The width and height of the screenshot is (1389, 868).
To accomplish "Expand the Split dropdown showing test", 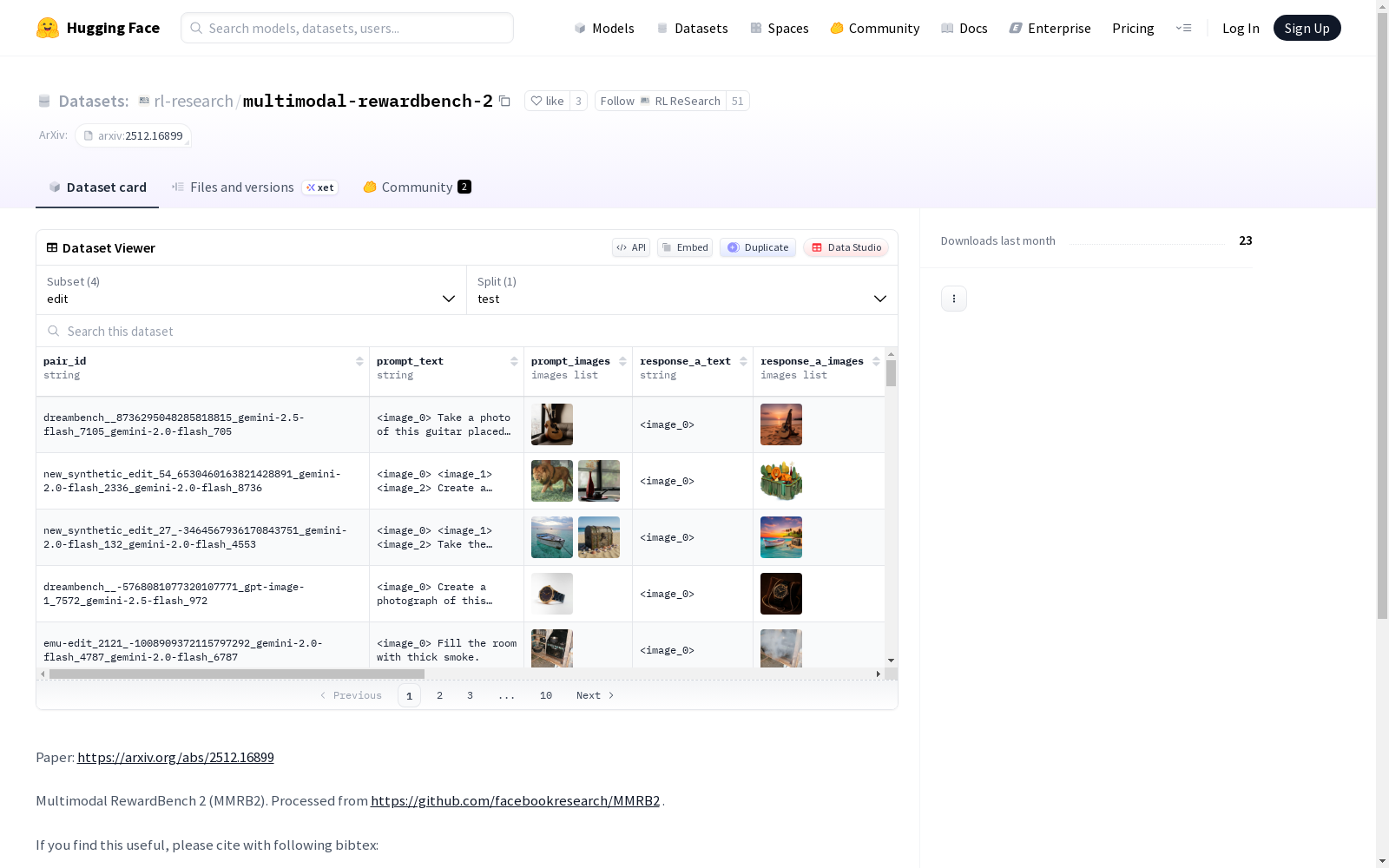I will tap(682, 290).
